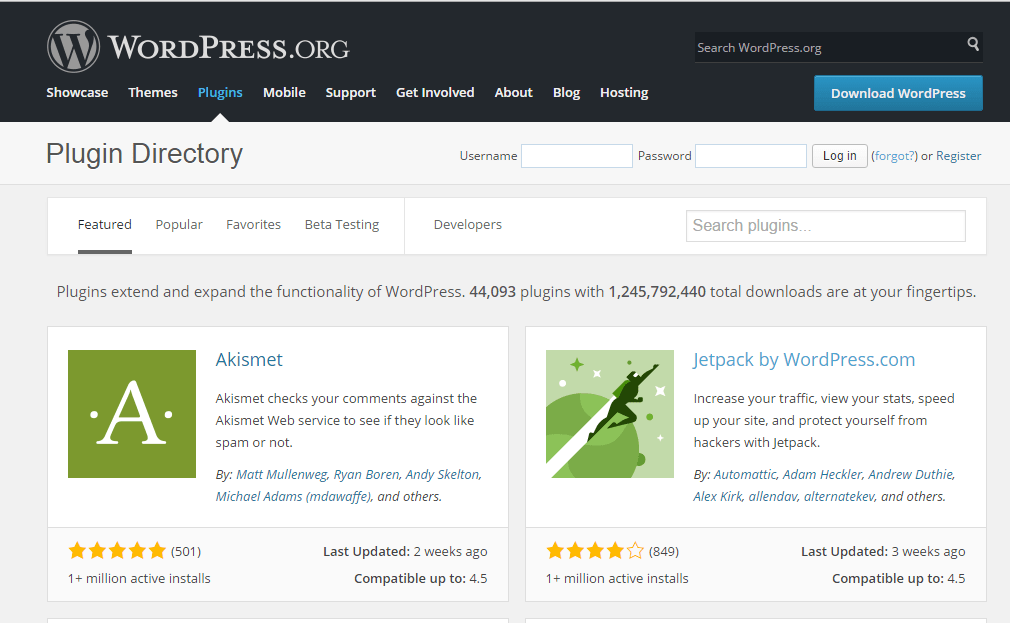Select the Featured tab
Viewport: 1010px width, 623px height.
pos(104,225)
